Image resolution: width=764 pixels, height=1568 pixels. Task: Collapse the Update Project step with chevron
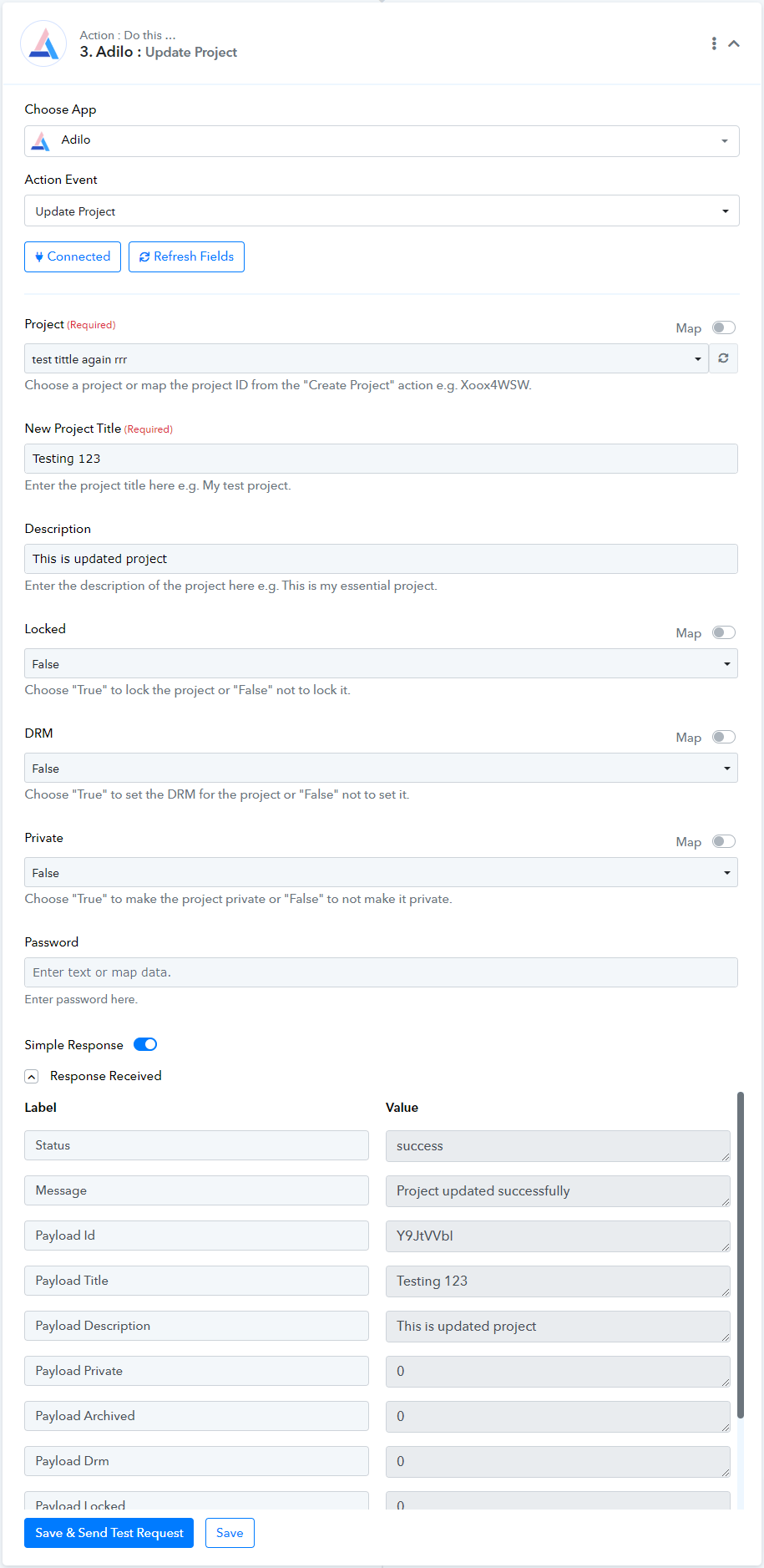tap(734, 43)
